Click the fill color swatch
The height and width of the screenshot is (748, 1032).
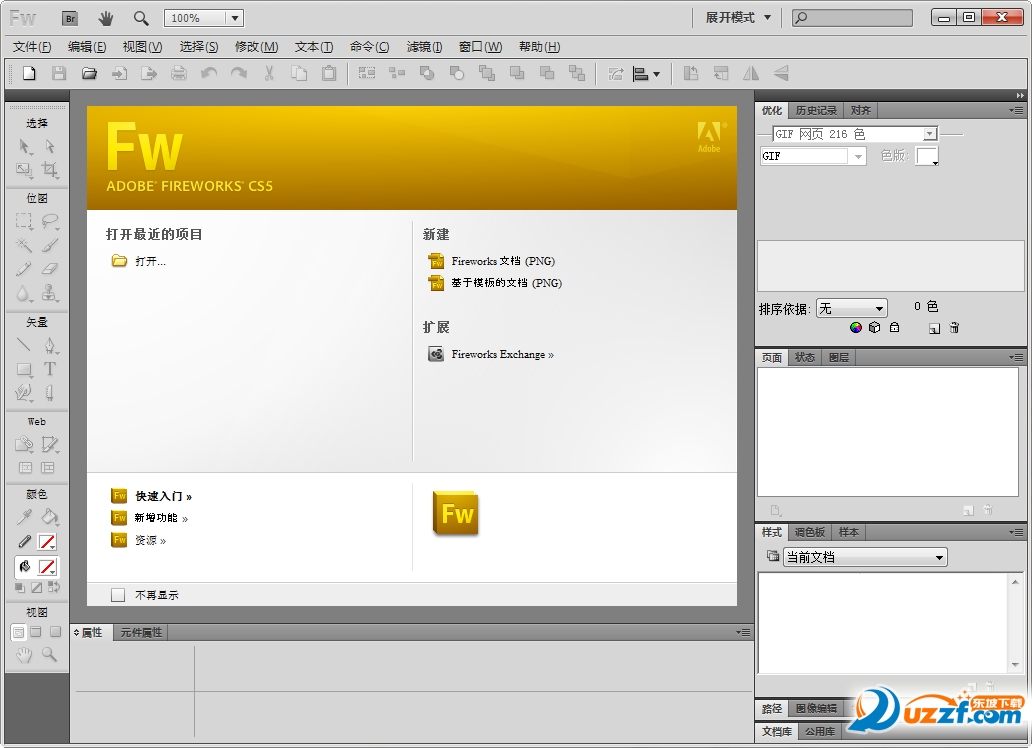click(x=47, y=566)
